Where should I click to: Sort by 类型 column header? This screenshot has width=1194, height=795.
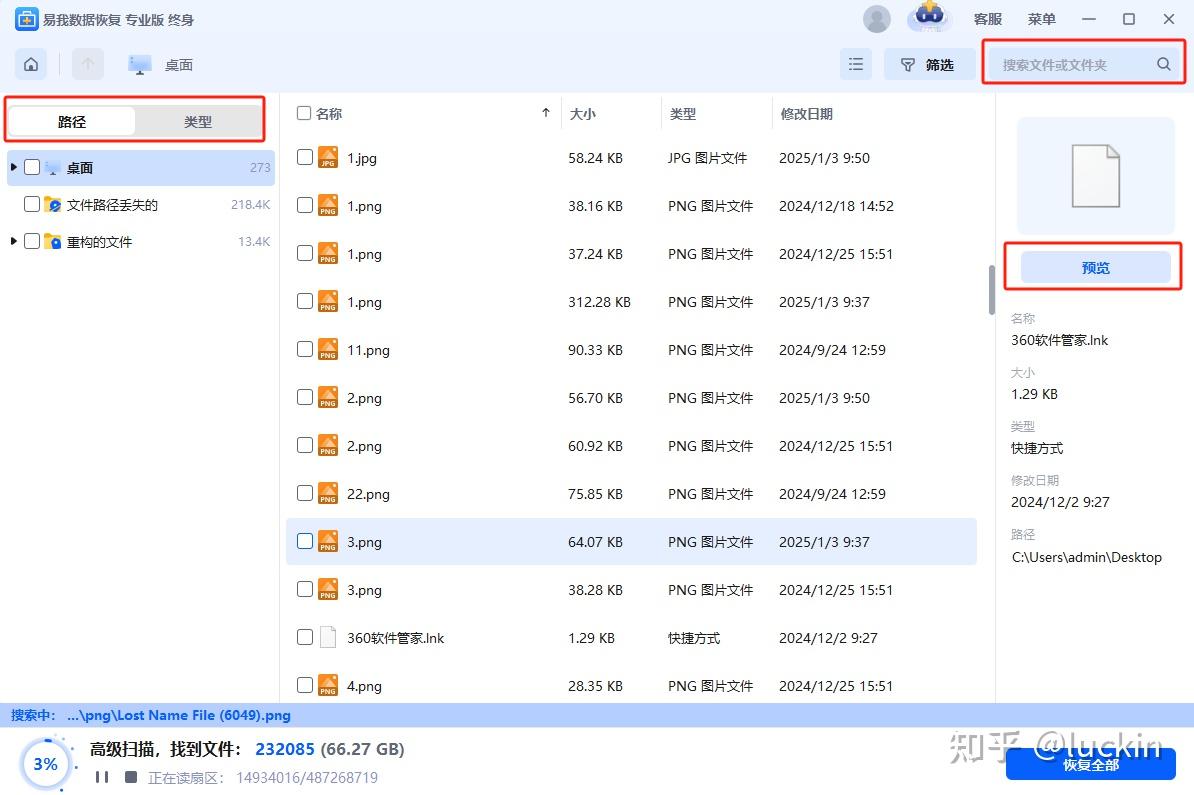coord(683,113)
